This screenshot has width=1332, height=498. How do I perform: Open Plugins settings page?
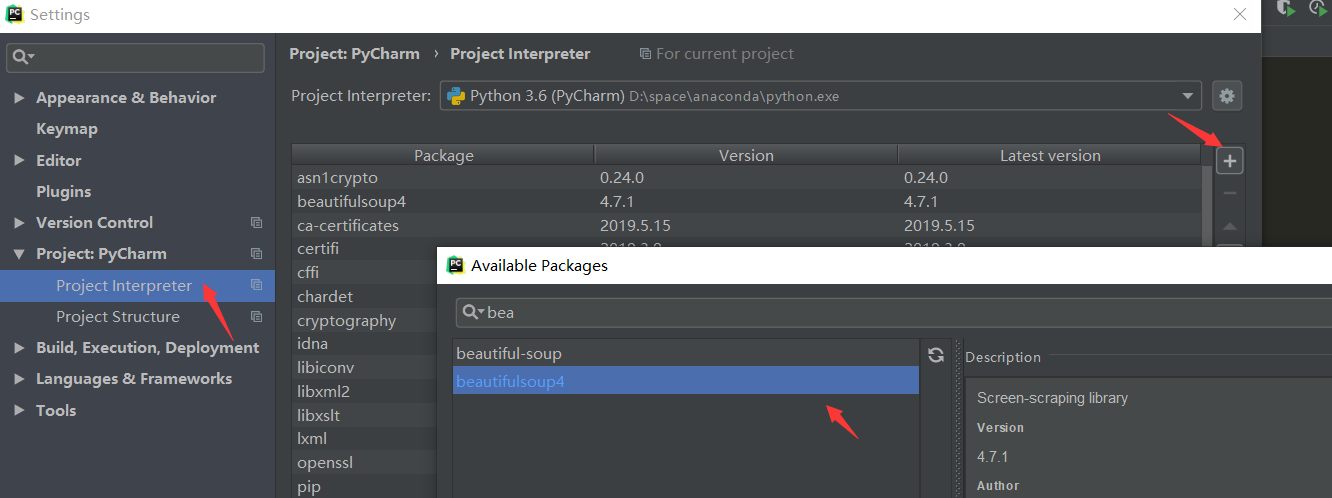(63, 191)
